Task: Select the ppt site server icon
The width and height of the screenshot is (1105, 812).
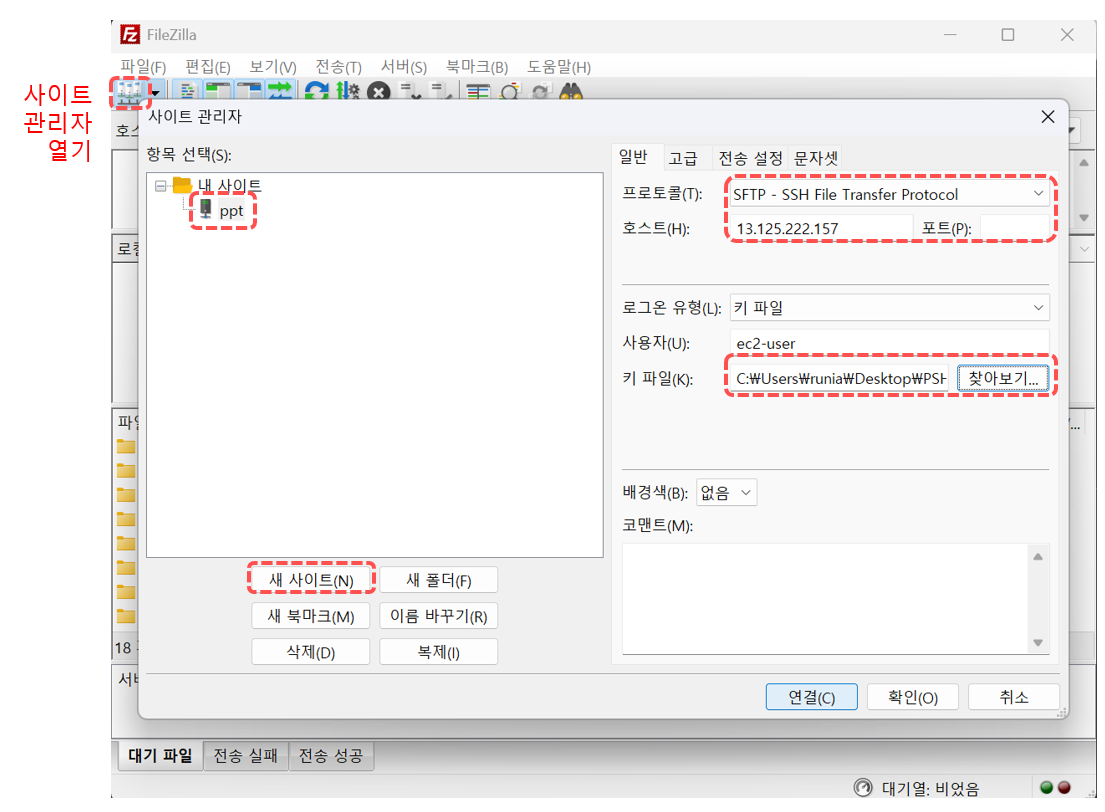Action: click(206, 209)
